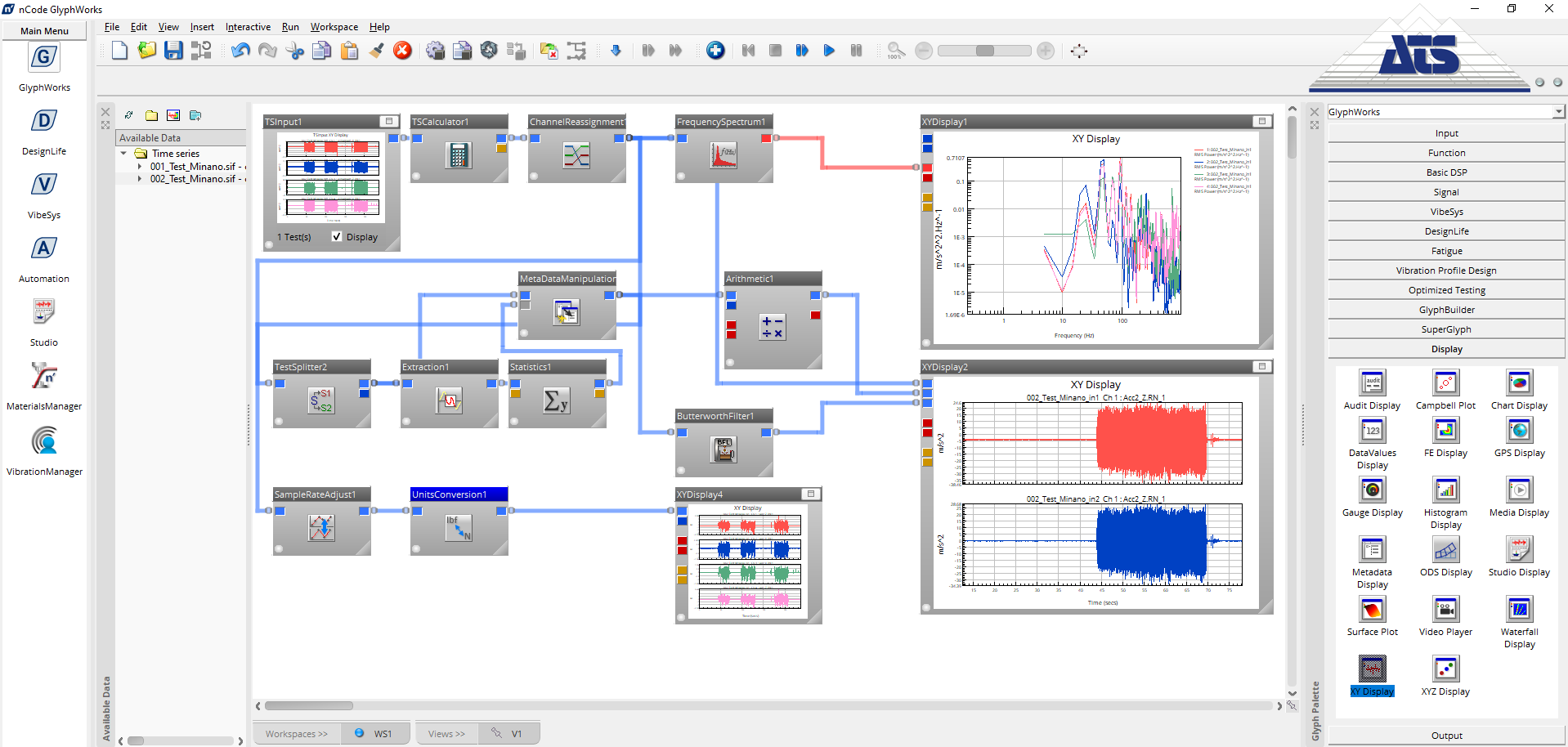The width and height of the screenshot is (1568, 747).
Task: Click the zoom in plus button
Action: (x=1046, y=51)
